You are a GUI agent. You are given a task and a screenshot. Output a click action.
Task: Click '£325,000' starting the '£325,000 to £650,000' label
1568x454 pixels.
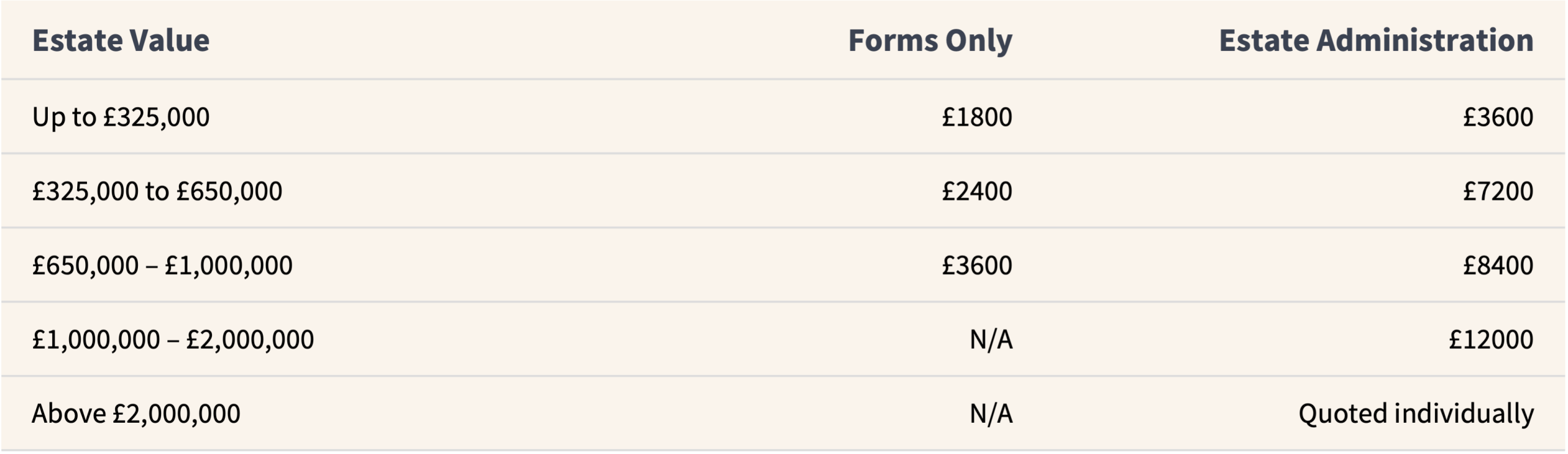pyautogui.click(x=85, y=191)
